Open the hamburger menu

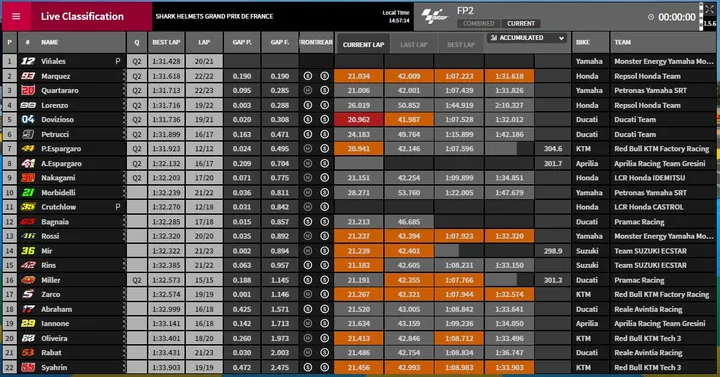pyautogui.click(x=16, y=17)
